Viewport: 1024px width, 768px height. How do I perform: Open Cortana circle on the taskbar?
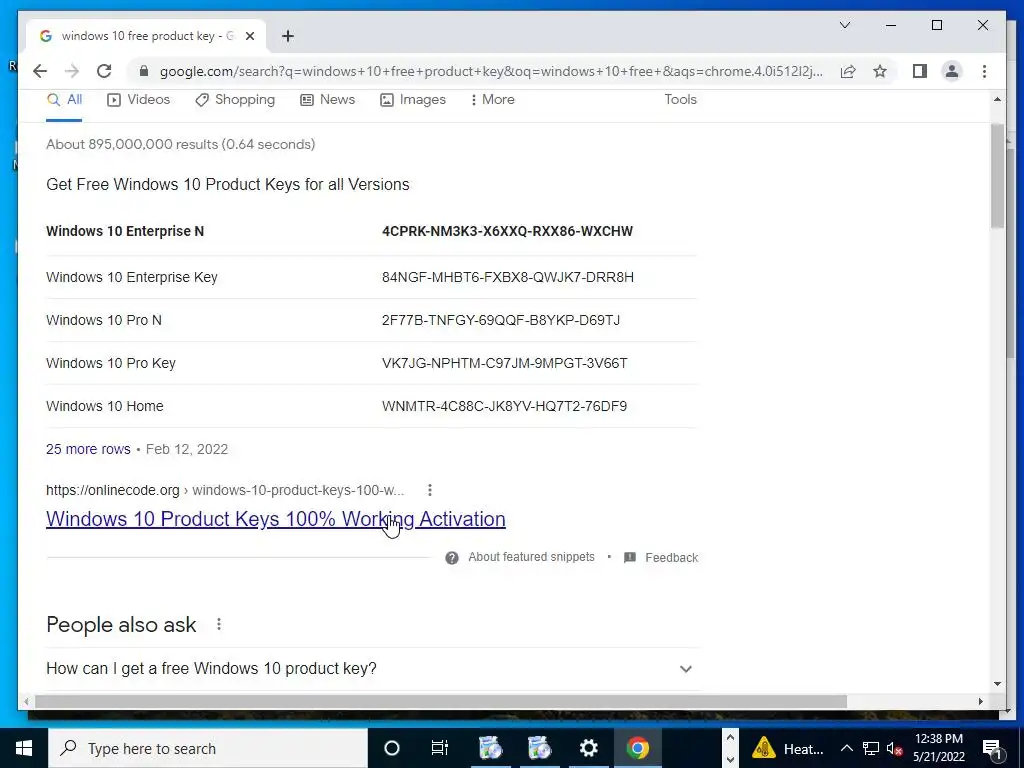(392, 748)
